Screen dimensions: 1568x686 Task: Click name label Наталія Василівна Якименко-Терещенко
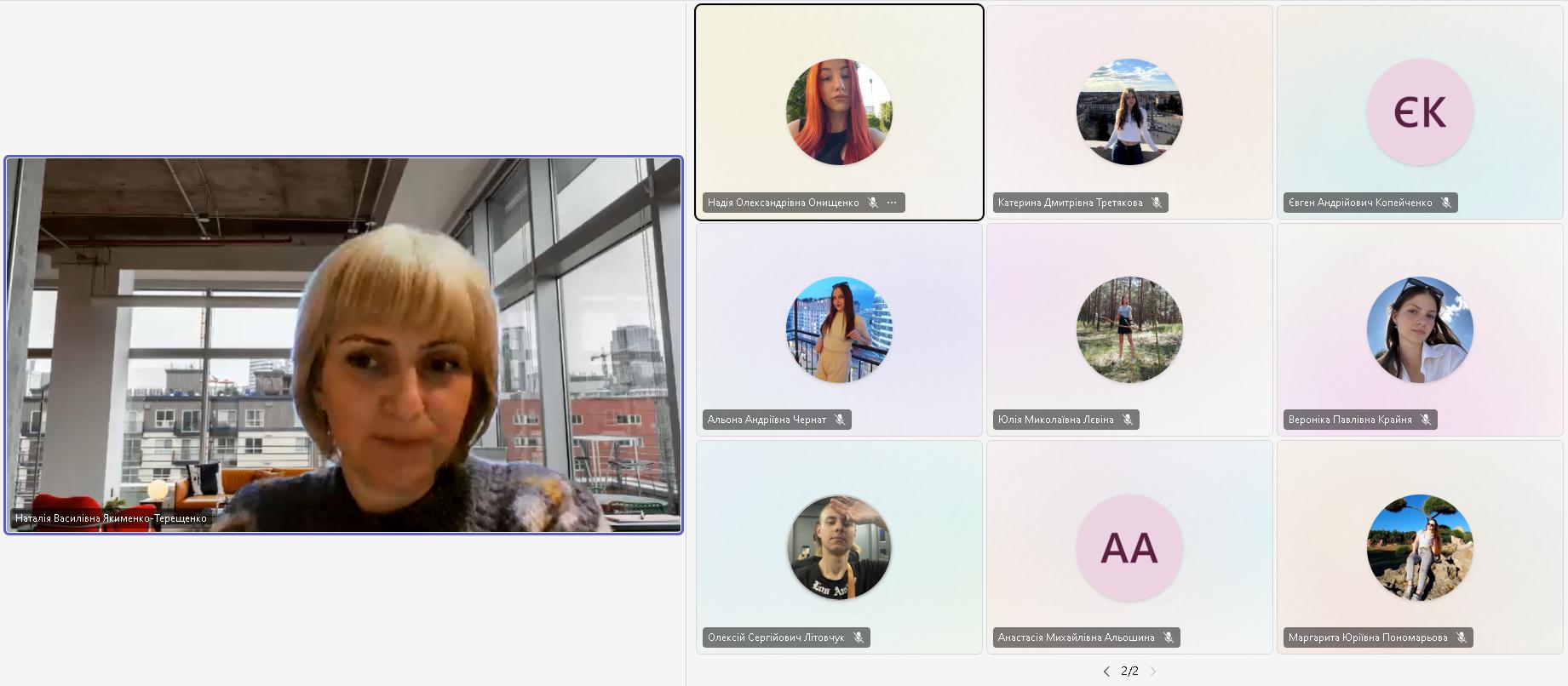[x=111, y=518]
